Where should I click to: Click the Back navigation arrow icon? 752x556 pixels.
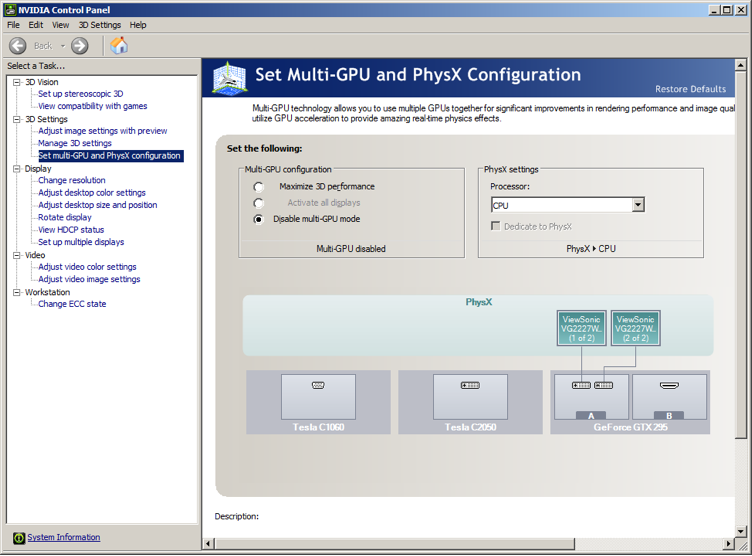click(18, 46)
